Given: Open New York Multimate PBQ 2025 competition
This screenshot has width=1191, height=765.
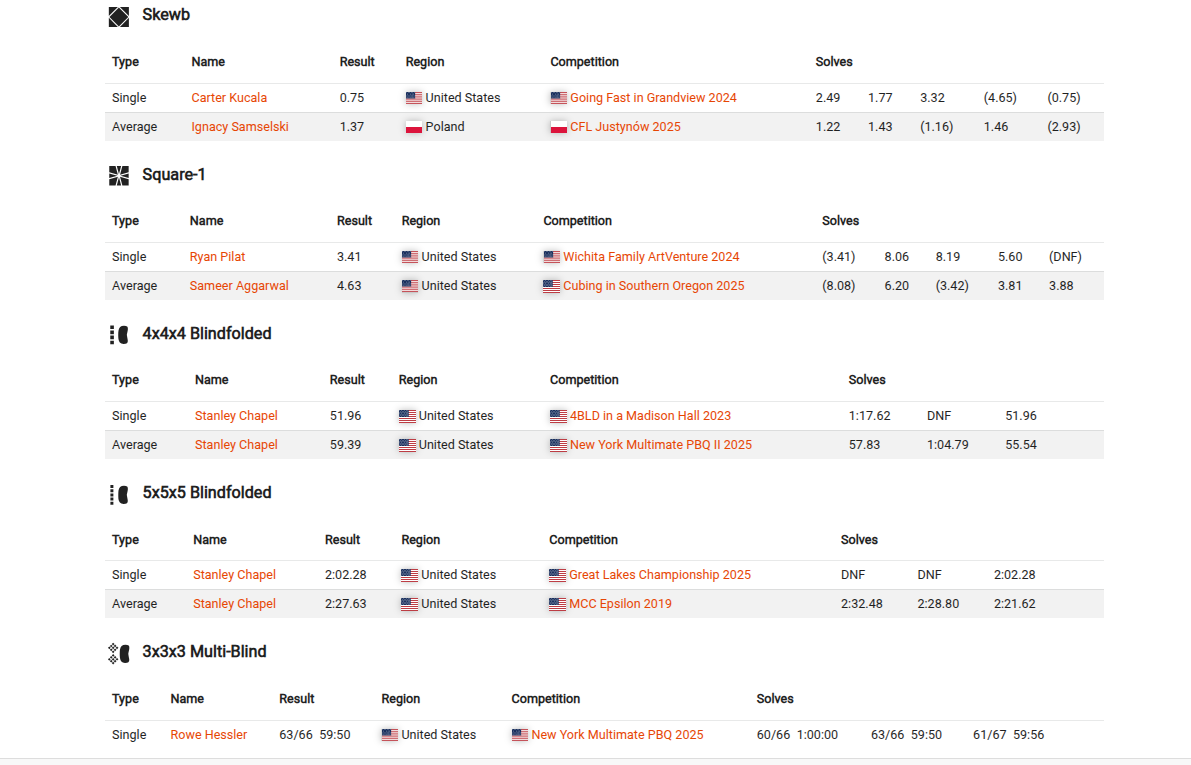Looking at the screenshot, I should pos(618,735).
